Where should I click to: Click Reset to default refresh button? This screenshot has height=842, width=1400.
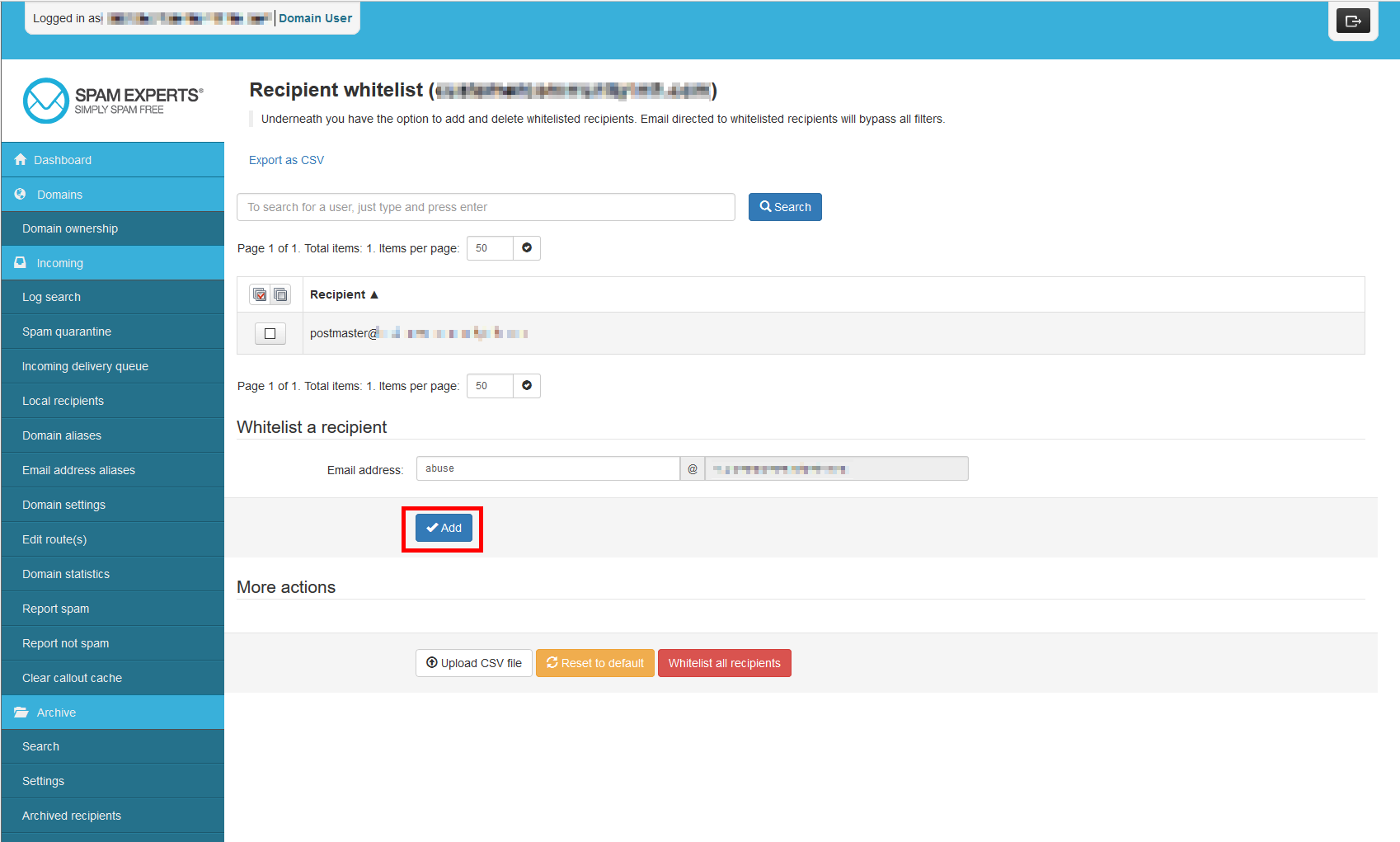coord(594,663)
